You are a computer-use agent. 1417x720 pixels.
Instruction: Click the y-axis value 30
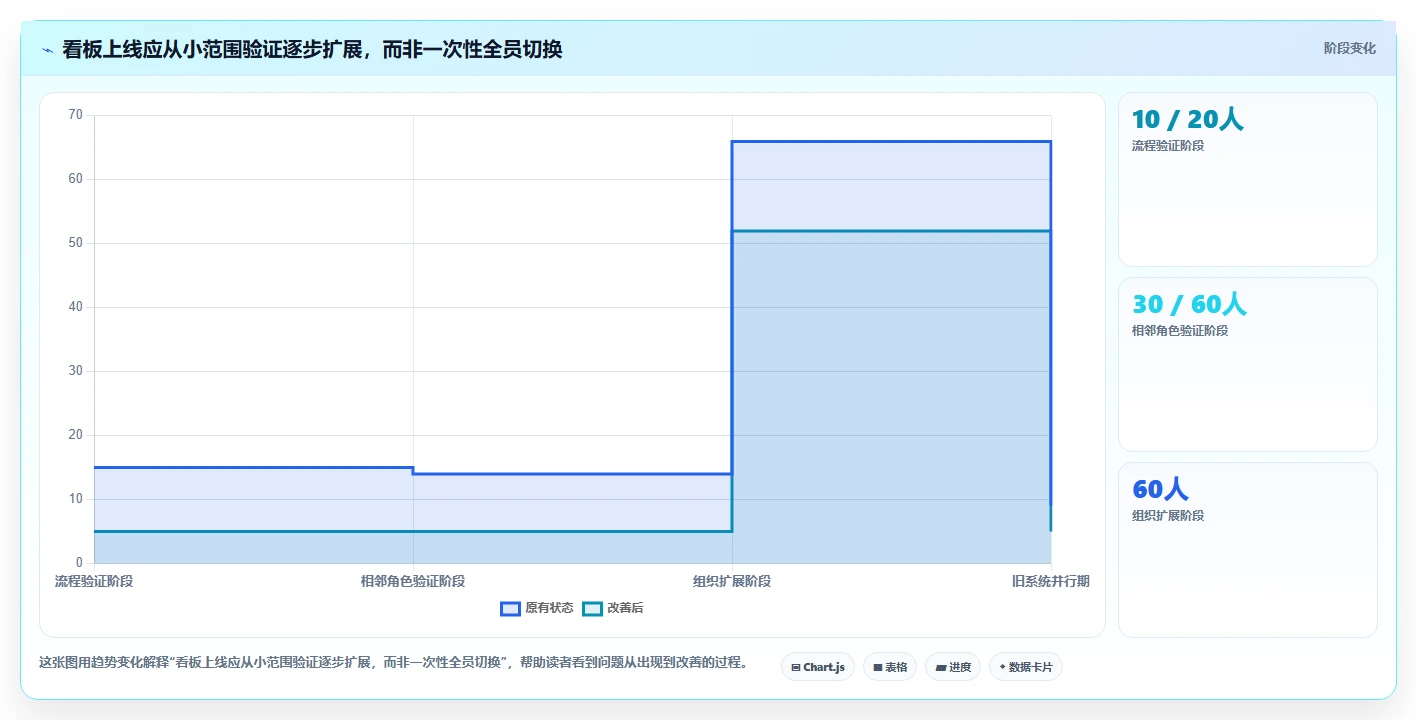[76, 371]
